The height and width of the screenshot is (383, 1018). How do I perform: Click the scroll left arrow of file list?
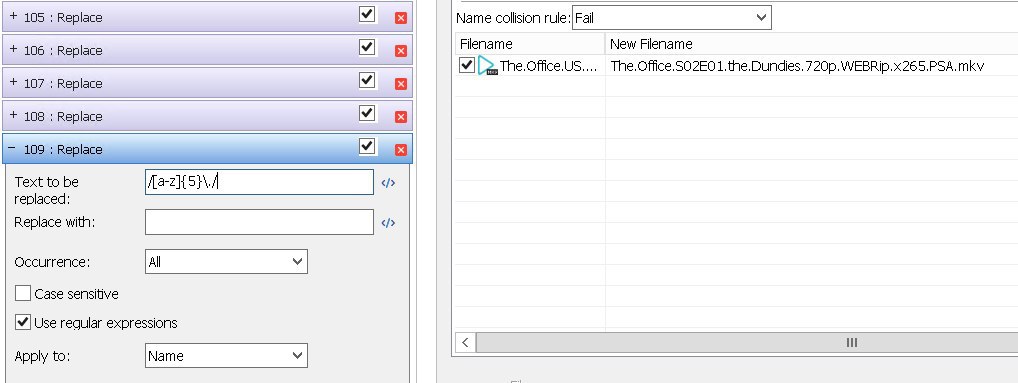coord(466,343)
